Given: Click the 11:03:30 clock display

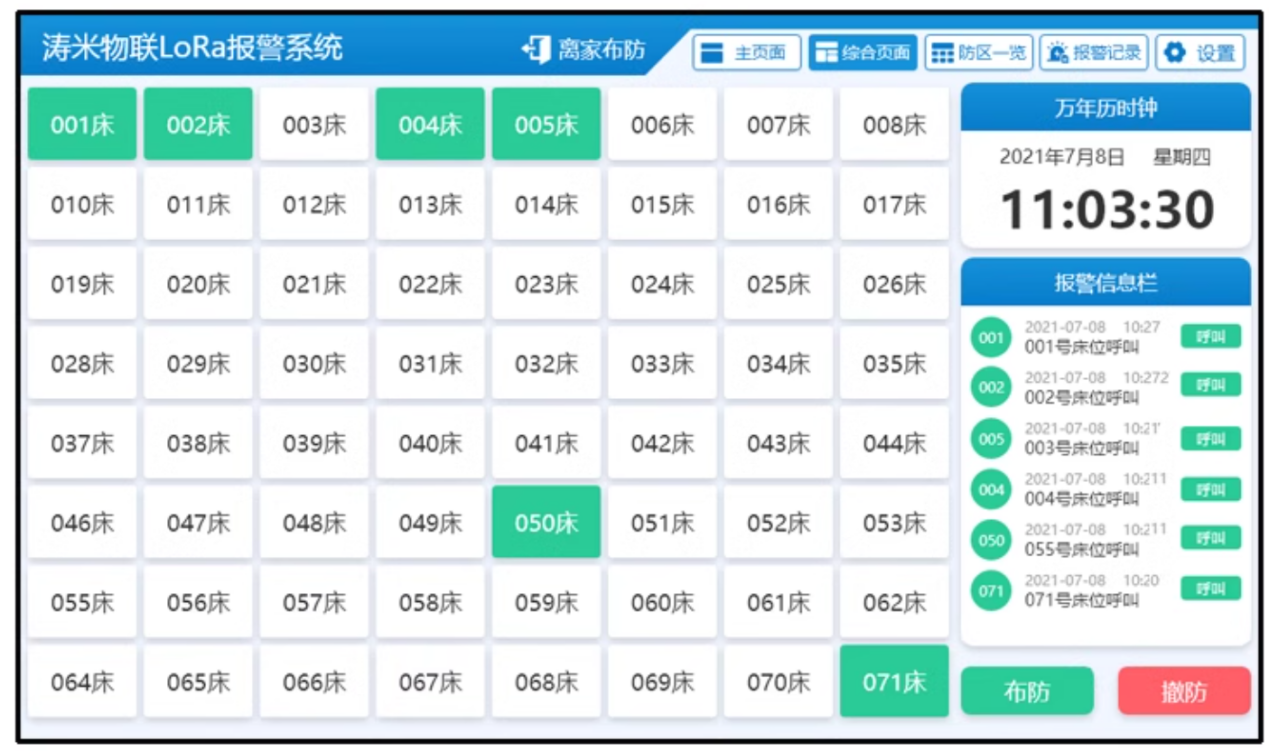Looking at the screenshot, I should (1106, 210).
